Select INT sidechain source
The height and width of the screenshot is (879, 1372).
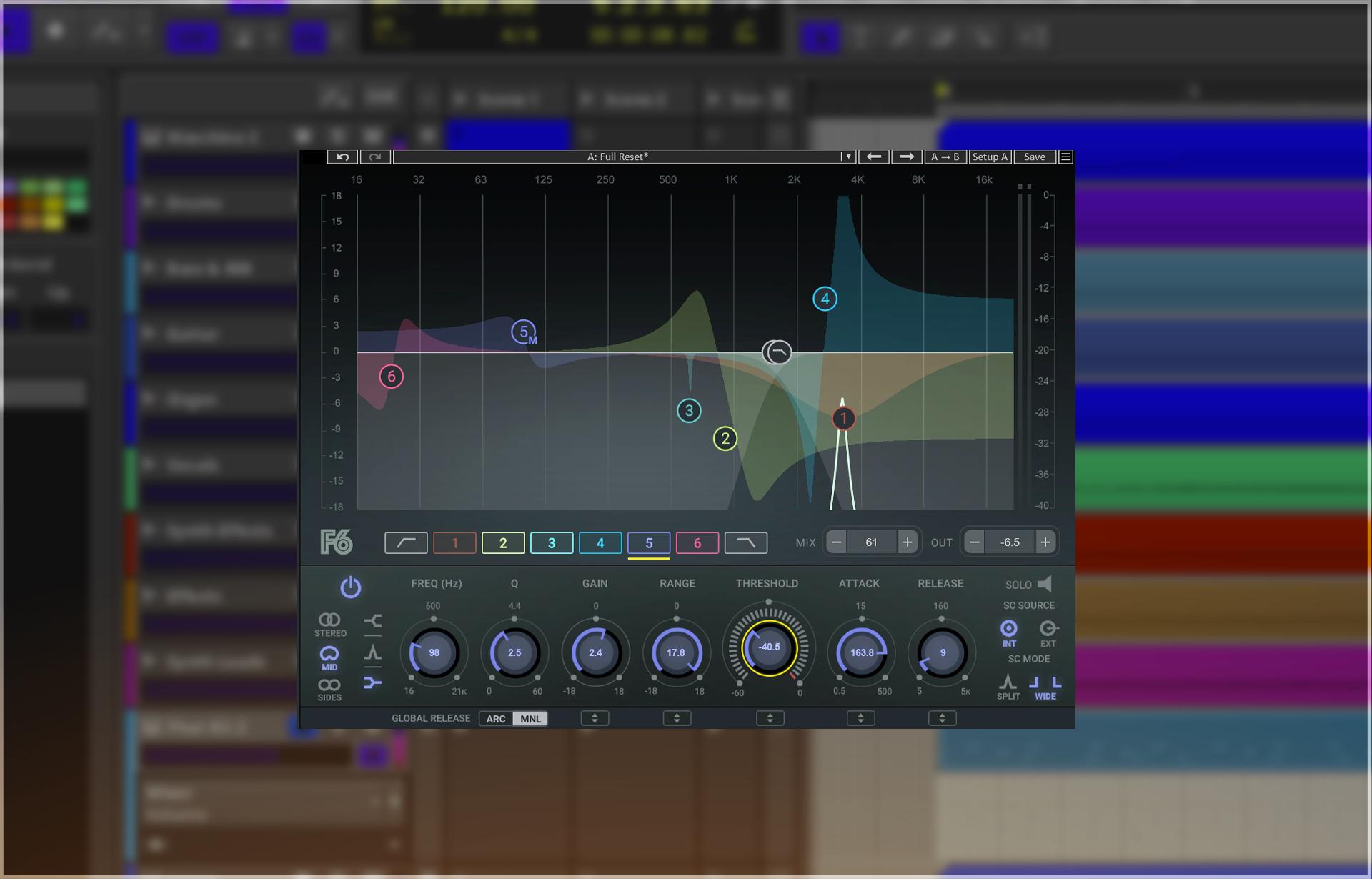1008,632
